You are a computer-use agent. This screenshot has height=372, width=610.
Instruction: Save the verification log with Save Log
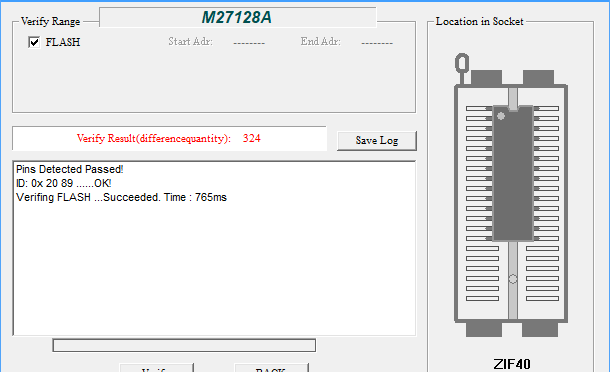tap(377, 140)
